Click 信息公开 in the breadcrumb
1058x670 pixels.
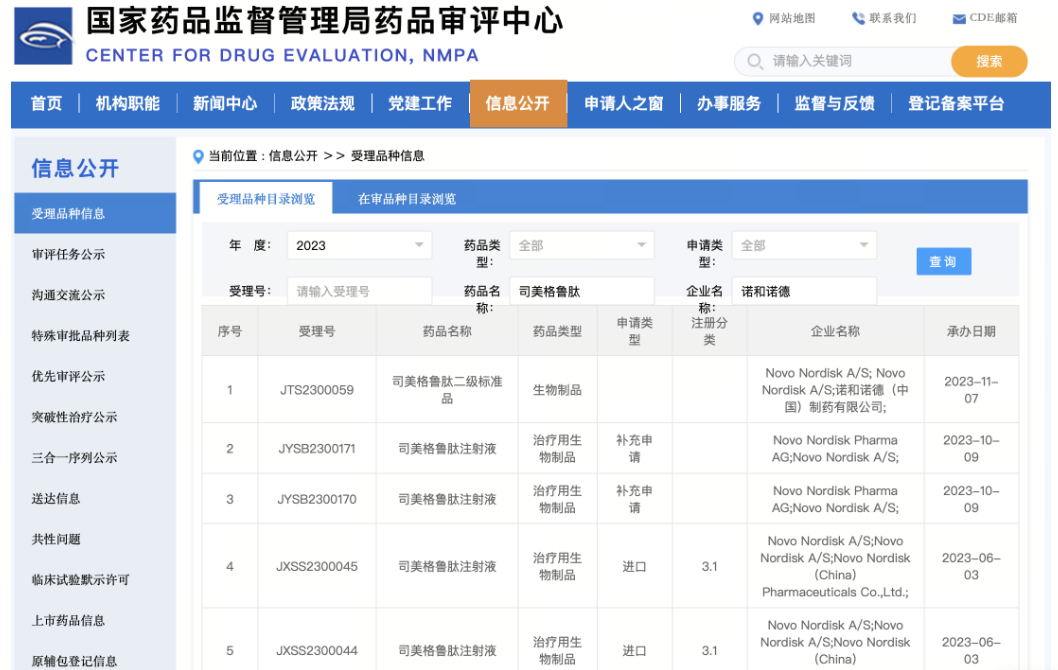click(293, 156)
